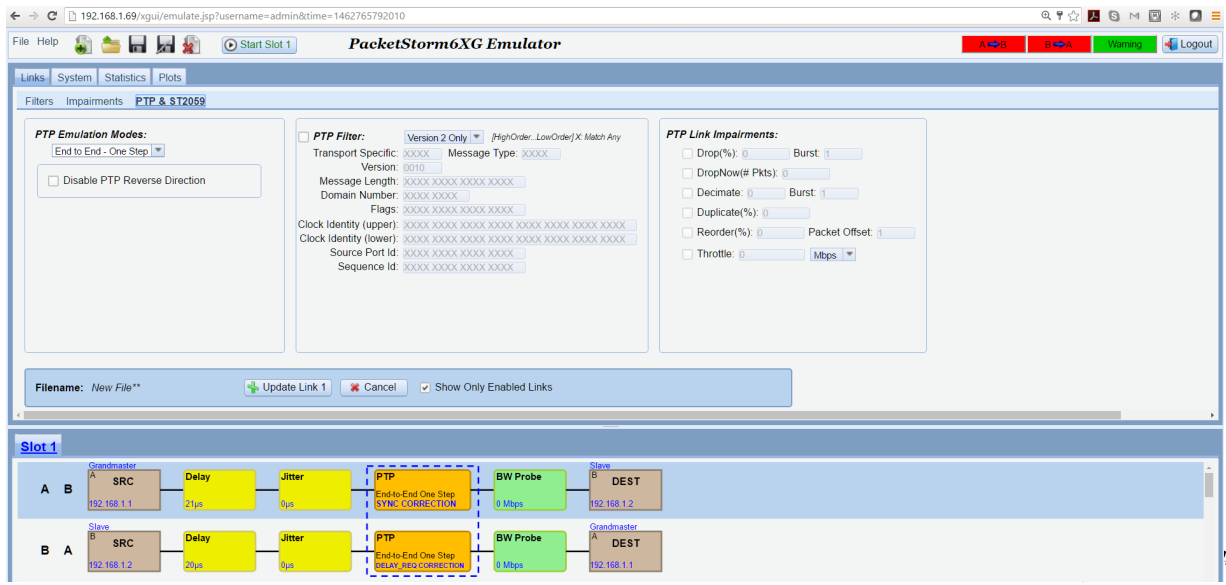Select the DEST block at 192.168.1.2
The width and height of the screenshot is (1226, 585).
point(626,490)
